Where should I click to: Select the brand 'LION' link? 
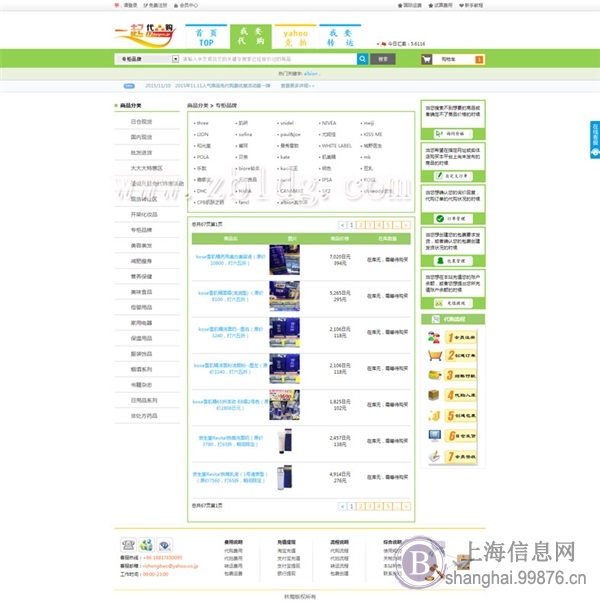tap(202, 134)
